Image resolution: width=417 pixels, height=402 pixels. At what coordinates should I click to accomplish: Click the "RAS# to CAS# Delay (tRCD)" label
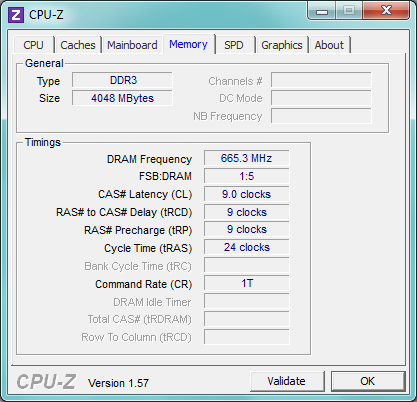pyautogui.click(x=124, y=212)
